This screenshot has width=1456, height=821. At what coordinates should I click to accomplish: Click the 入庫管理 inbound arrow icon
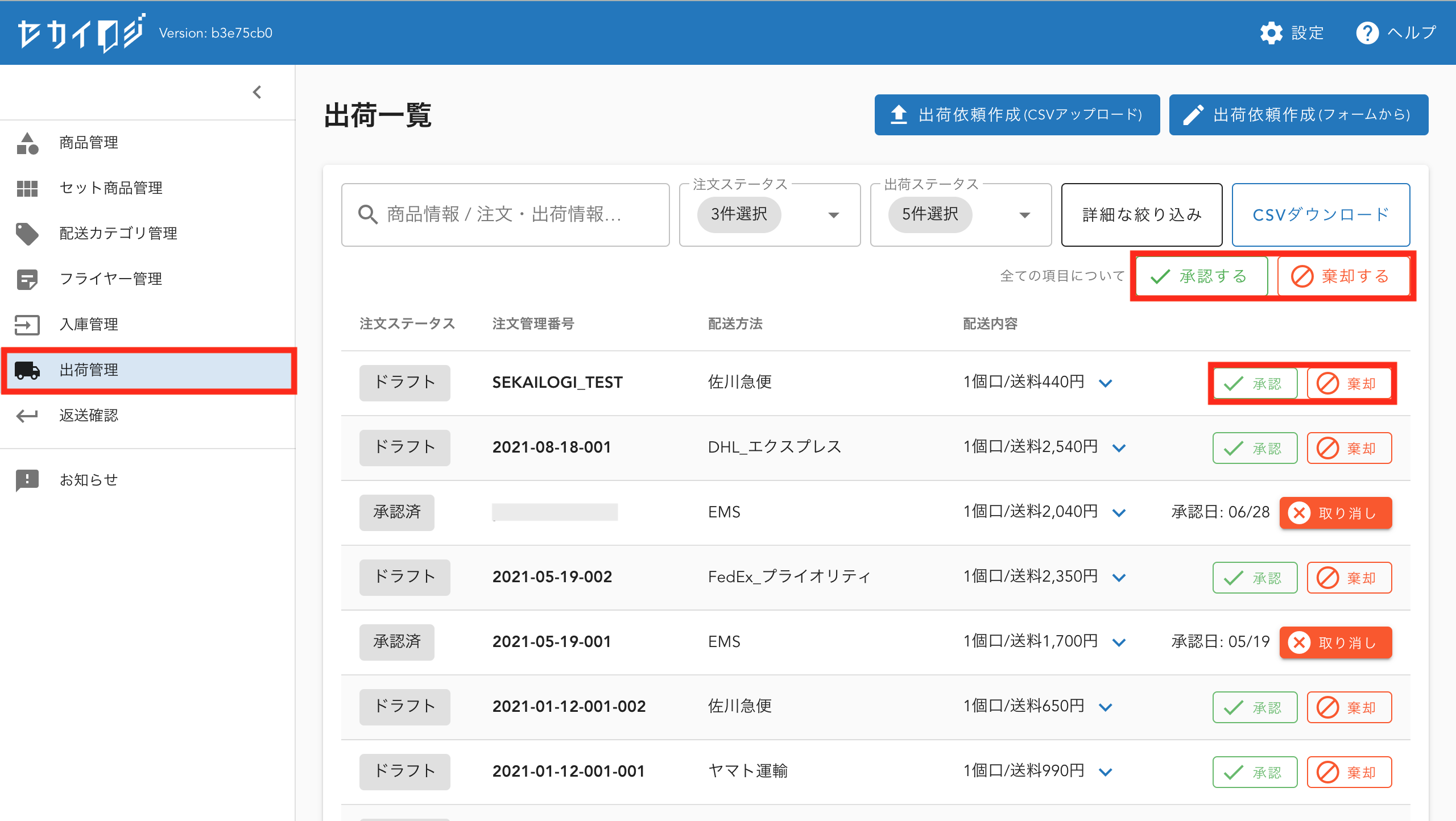click(x=27, y=325)
